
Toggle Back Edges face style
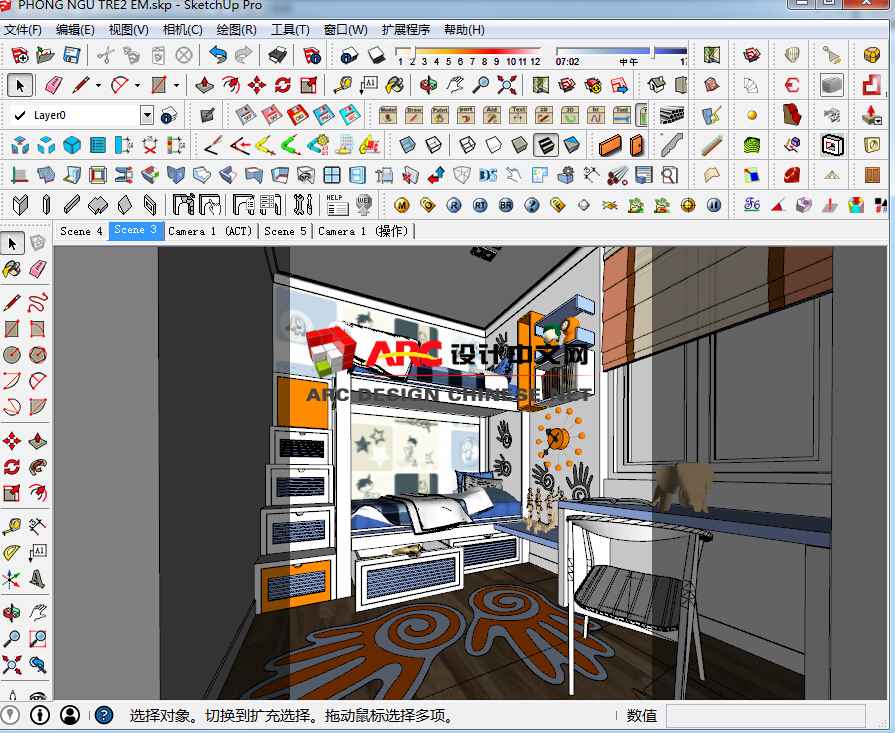[x=433, y=145]
